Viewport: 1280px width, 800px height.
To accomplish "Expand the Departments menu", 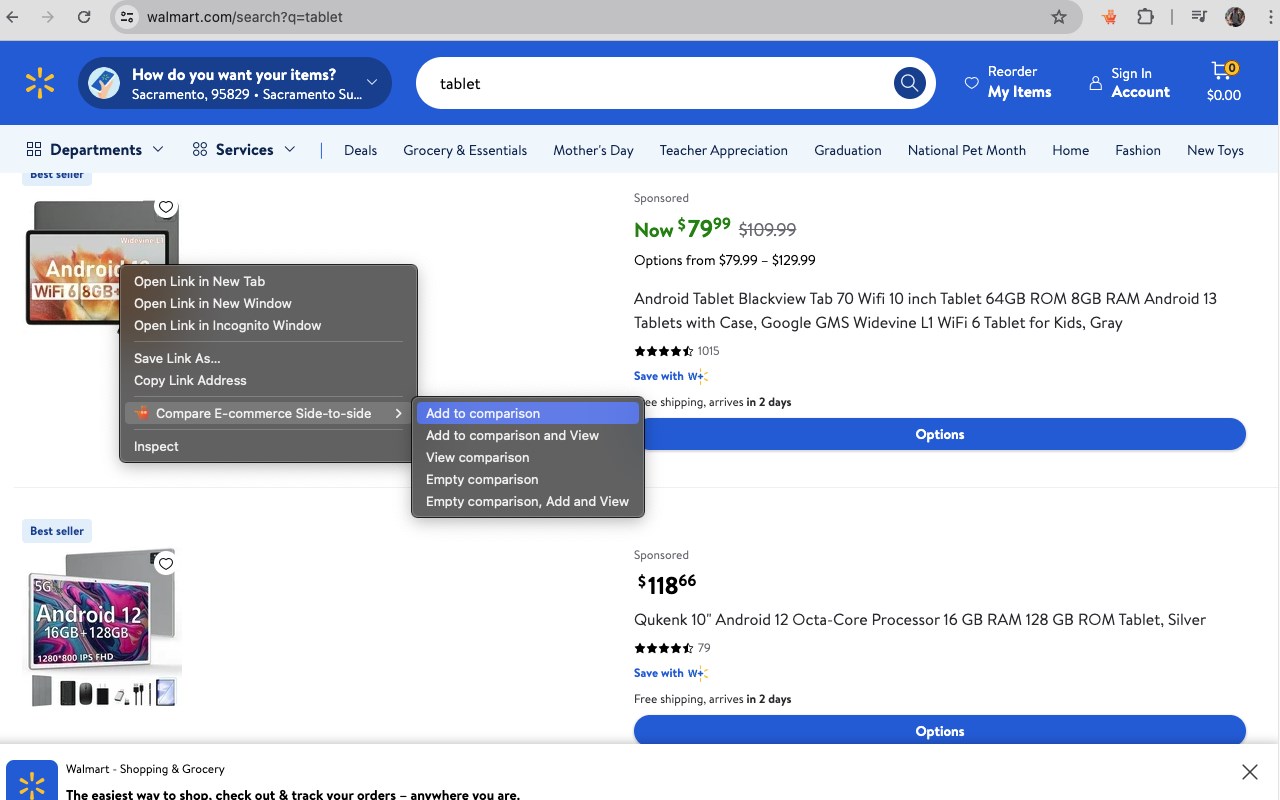I will [x=95, y=150].
